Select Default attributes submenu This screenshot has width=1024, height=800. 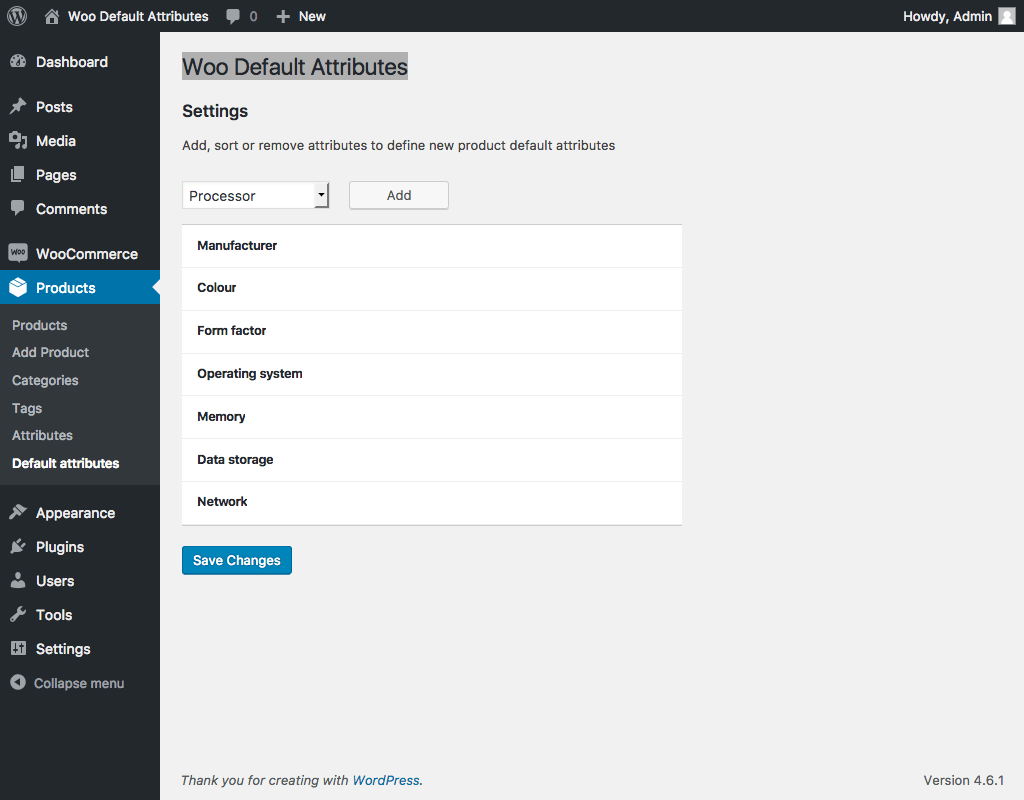click(65, 463)
